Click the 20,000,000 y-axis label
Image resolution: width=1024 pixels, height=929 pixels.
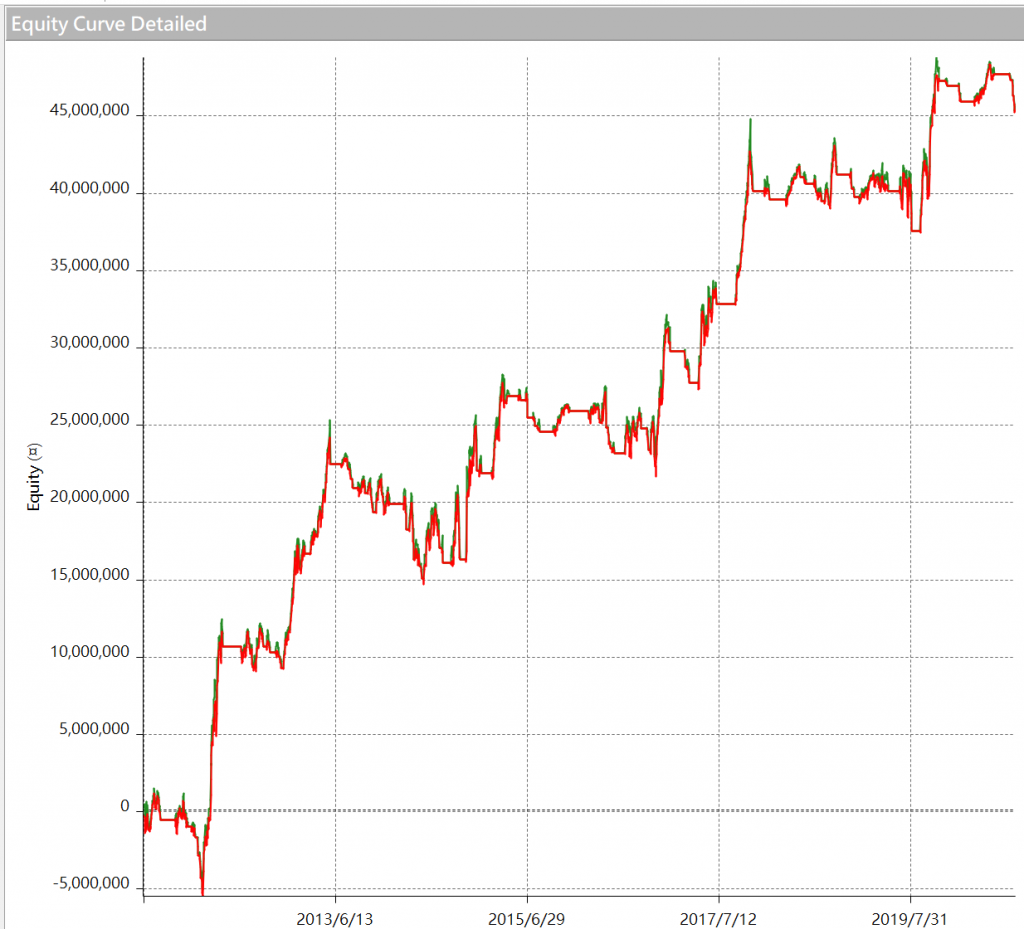(x=89, y=499)
